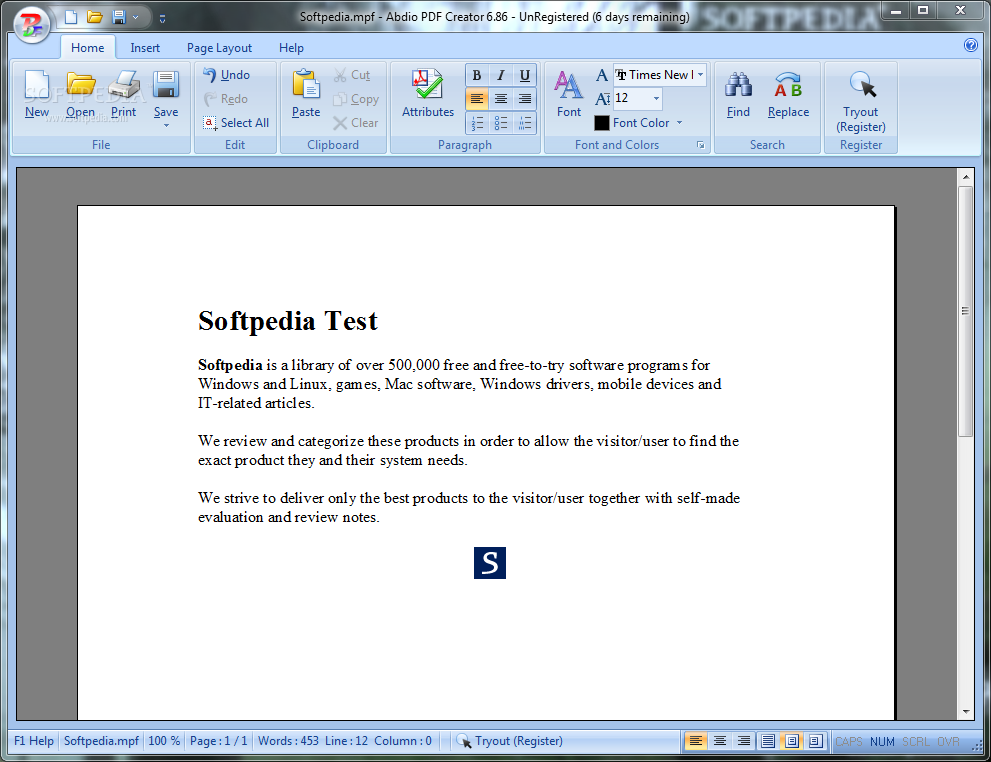Click the vertical scrollbar thumb
991x762 pixels.
[965, 311]
